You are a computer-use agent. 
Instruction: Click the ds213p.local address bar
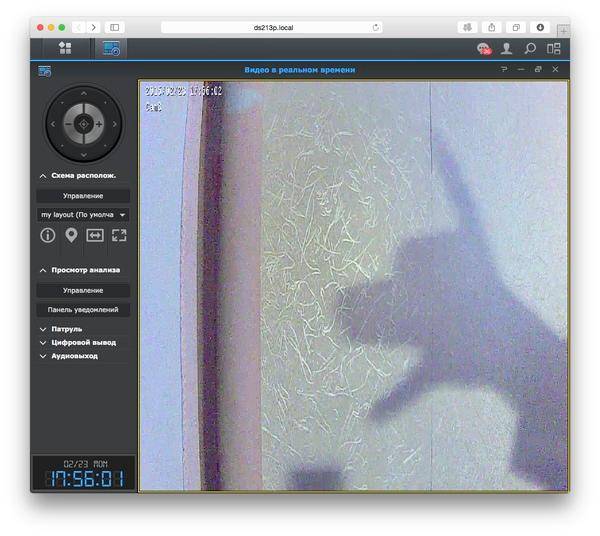coord(272,28)
